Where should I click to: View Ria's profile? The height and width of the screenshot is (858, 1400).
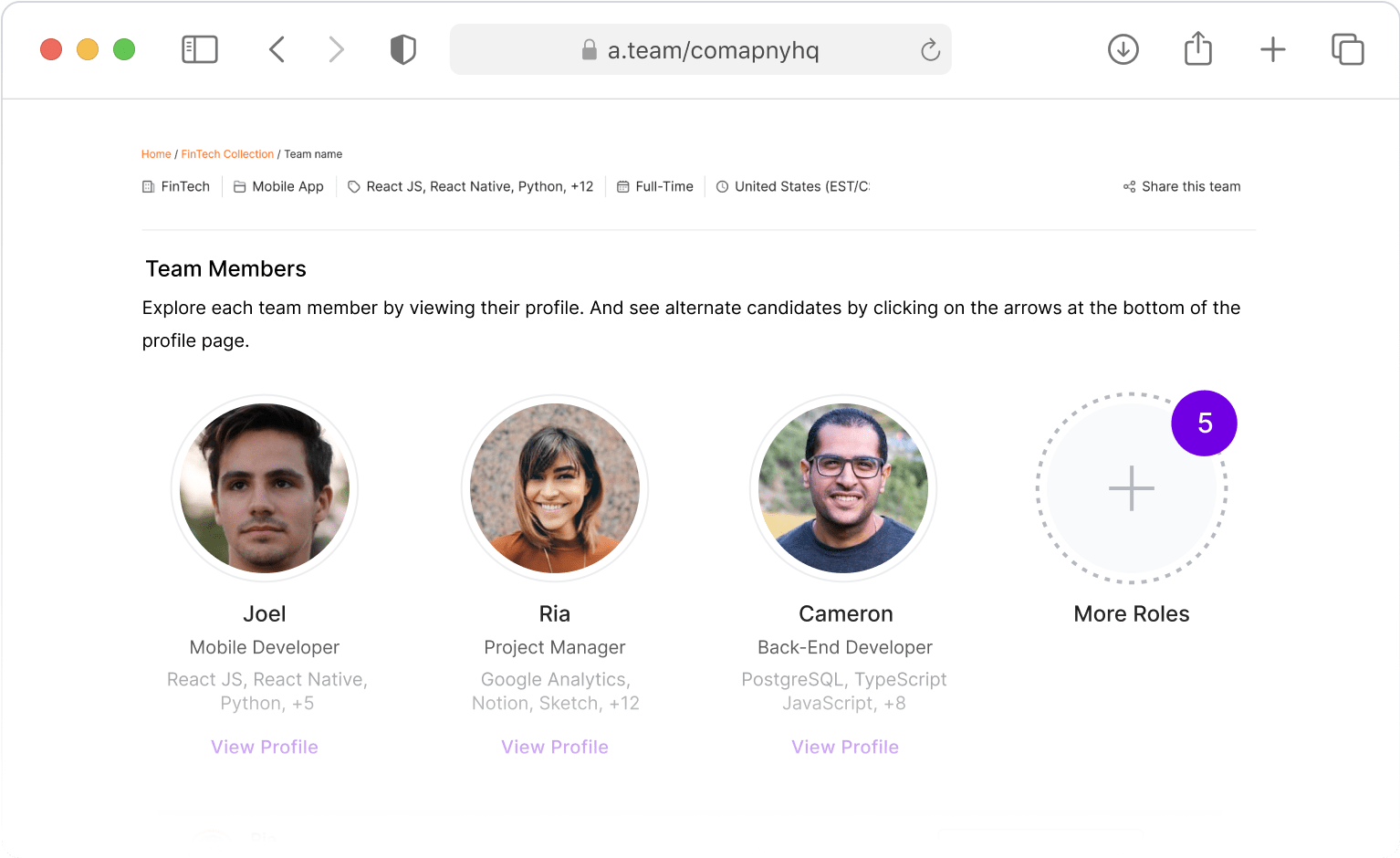555,747
